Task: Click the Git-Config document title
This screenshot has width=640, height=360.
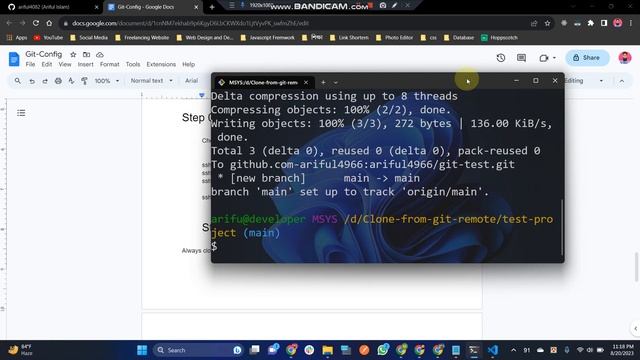Action: (x=44, y=54)
